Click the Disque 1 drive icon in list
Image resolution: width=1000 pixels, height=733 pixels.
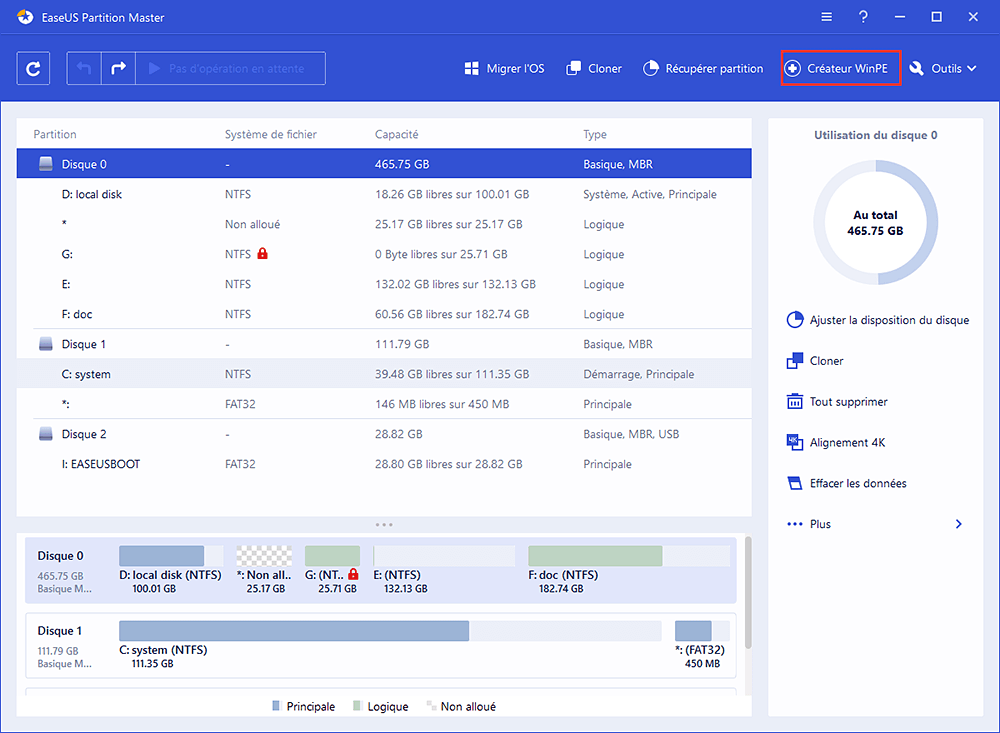(x=46, y=344)
